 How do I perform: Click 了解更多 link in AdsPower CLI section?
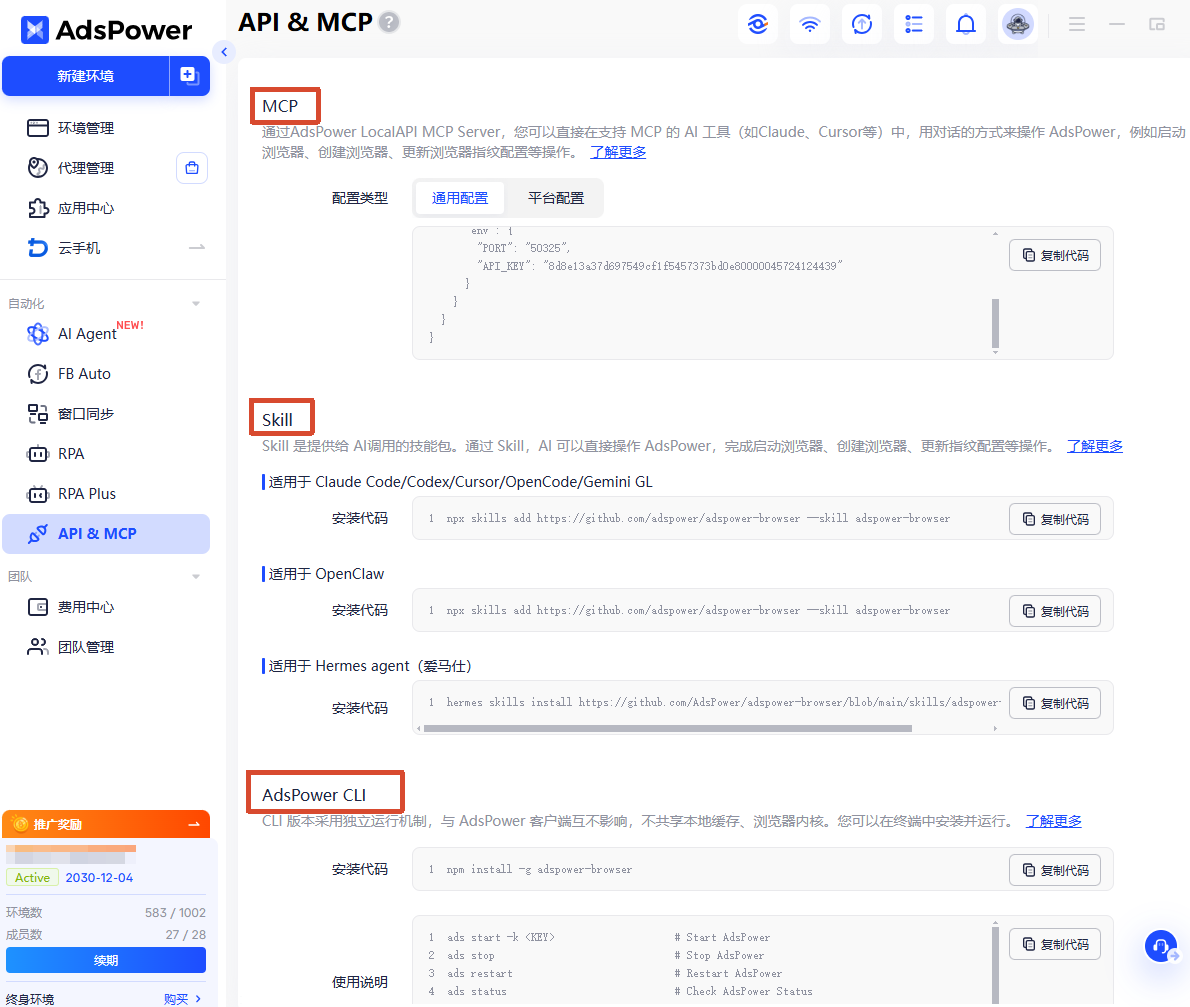tap(1054, 821)
